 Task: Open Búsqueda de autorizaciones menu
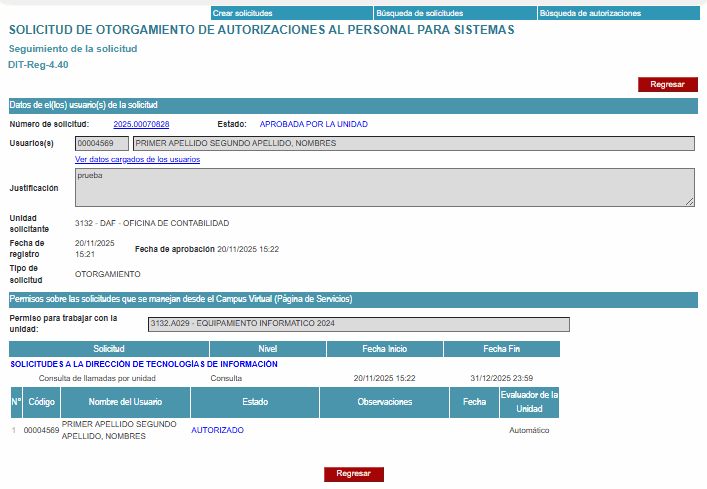point(590,13)
